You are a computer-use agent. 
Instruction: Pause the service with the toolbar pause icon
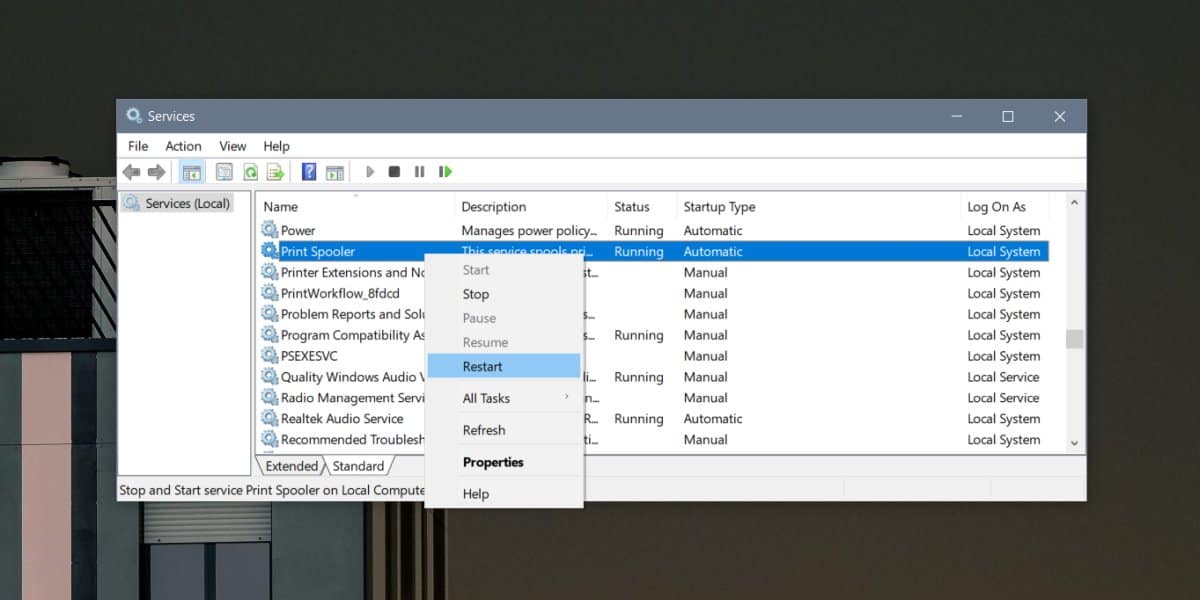pyautogui.click(x=419, y=171)
